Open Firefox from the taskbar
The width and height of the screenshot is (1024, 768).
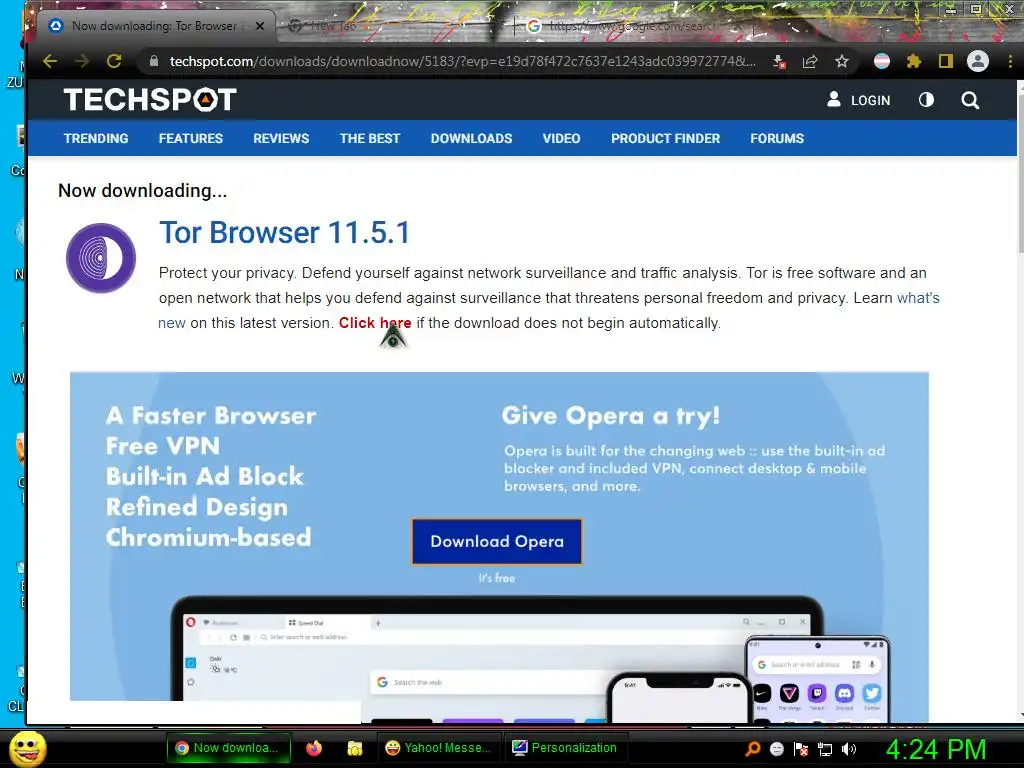coord(314,748)
